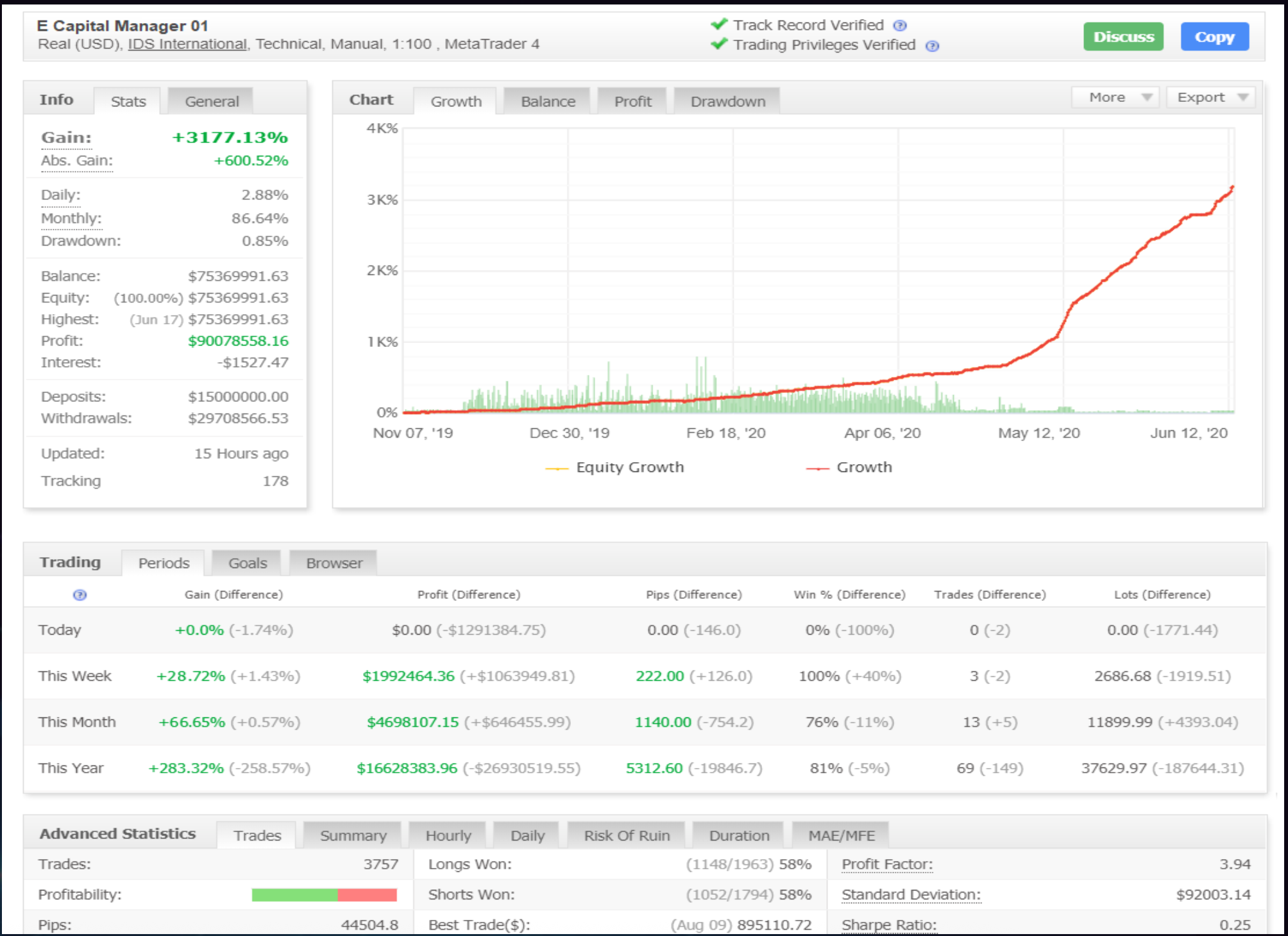This screenshot has width=1288, height=936.
Task: Click the help icon in the Periods table header
Action: (x=79, y=595)
